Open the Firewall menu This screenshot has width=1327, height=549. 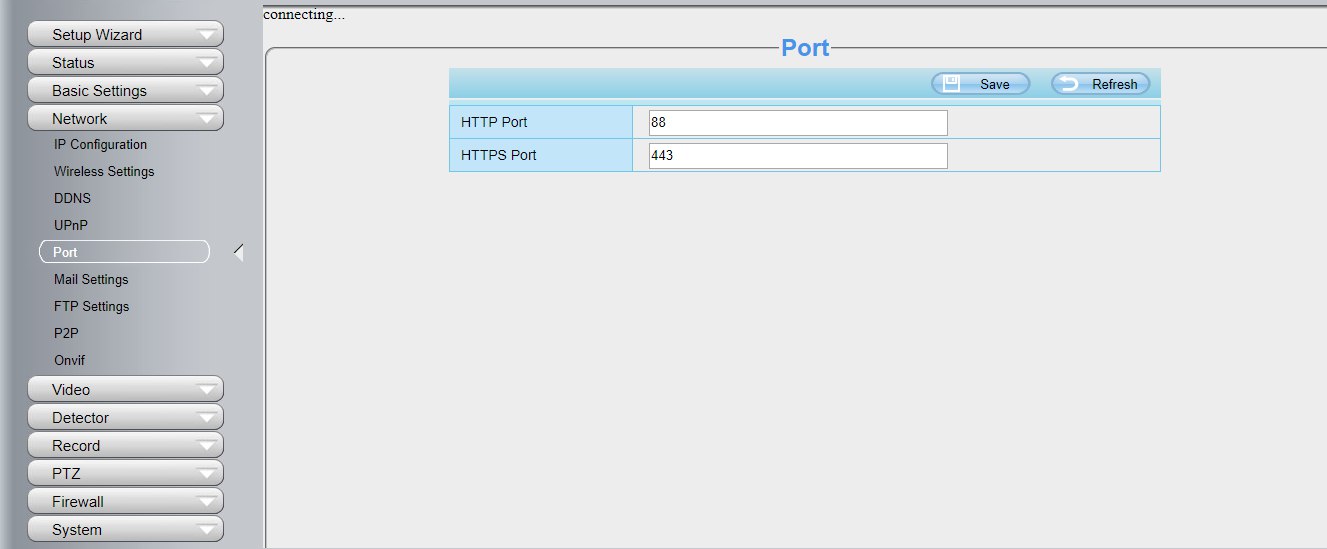pos(125,502)
